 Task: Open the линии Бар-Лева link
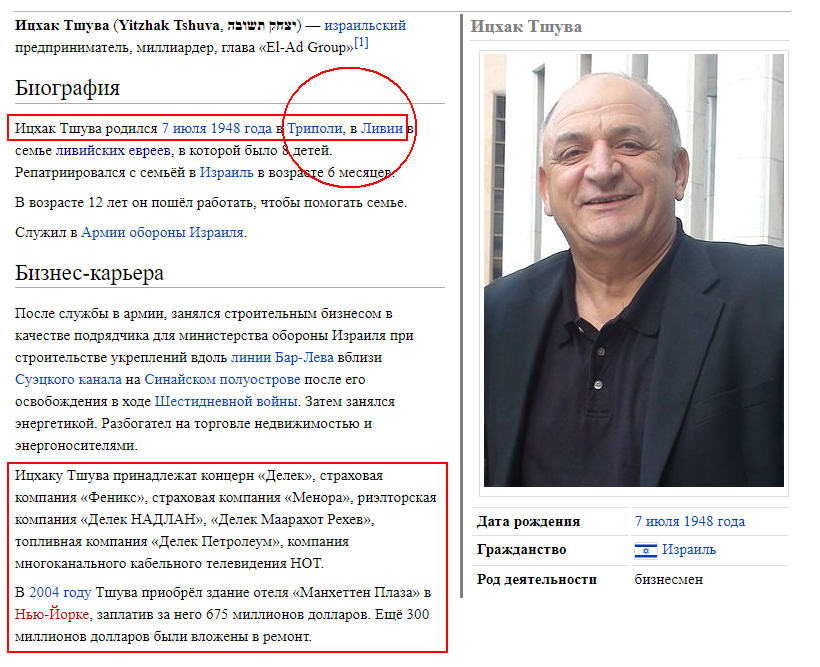(x=282, y=358)
